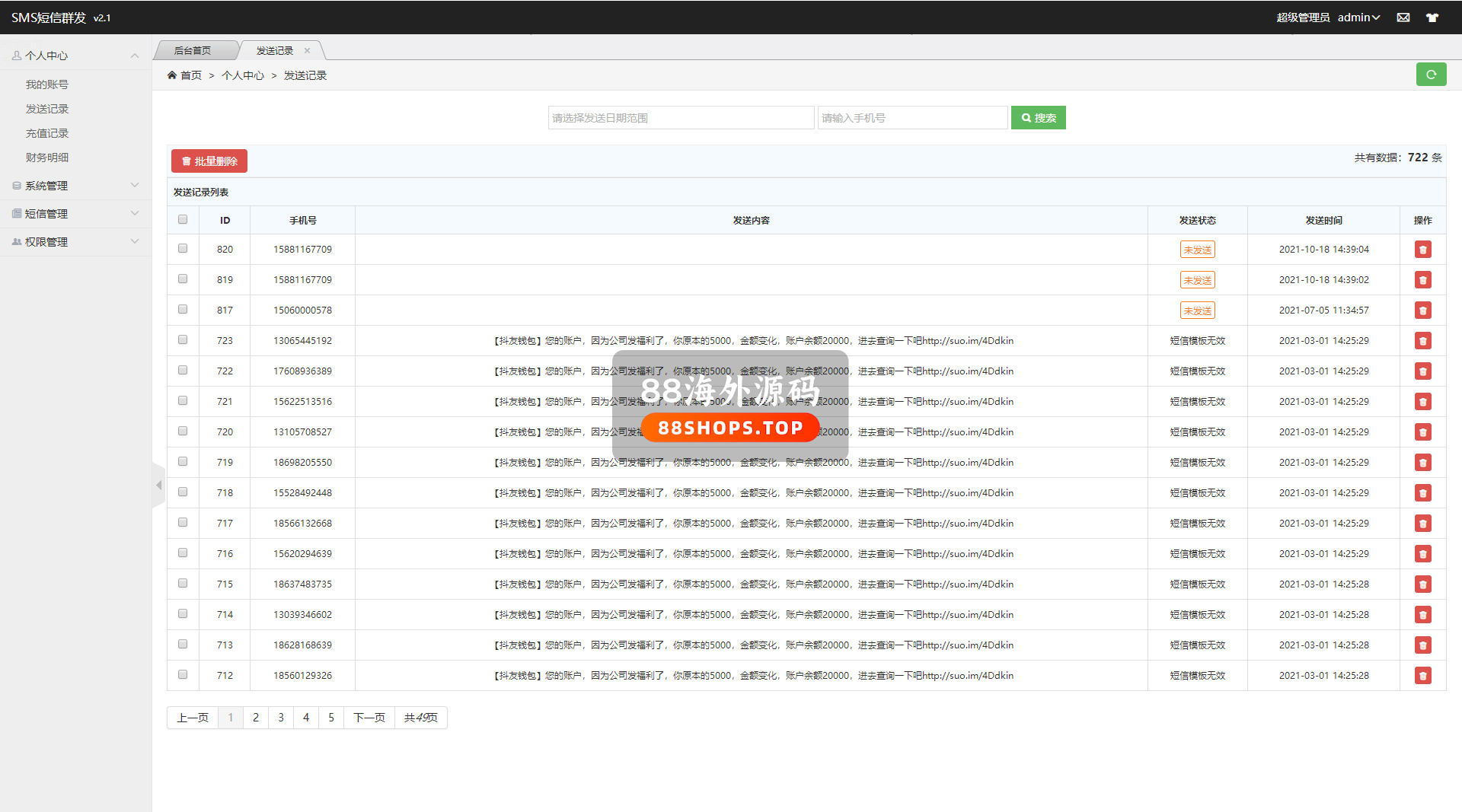Go to 下一页 in pagination
This screenshot has height=812, width=1462.
coord(369,718)
